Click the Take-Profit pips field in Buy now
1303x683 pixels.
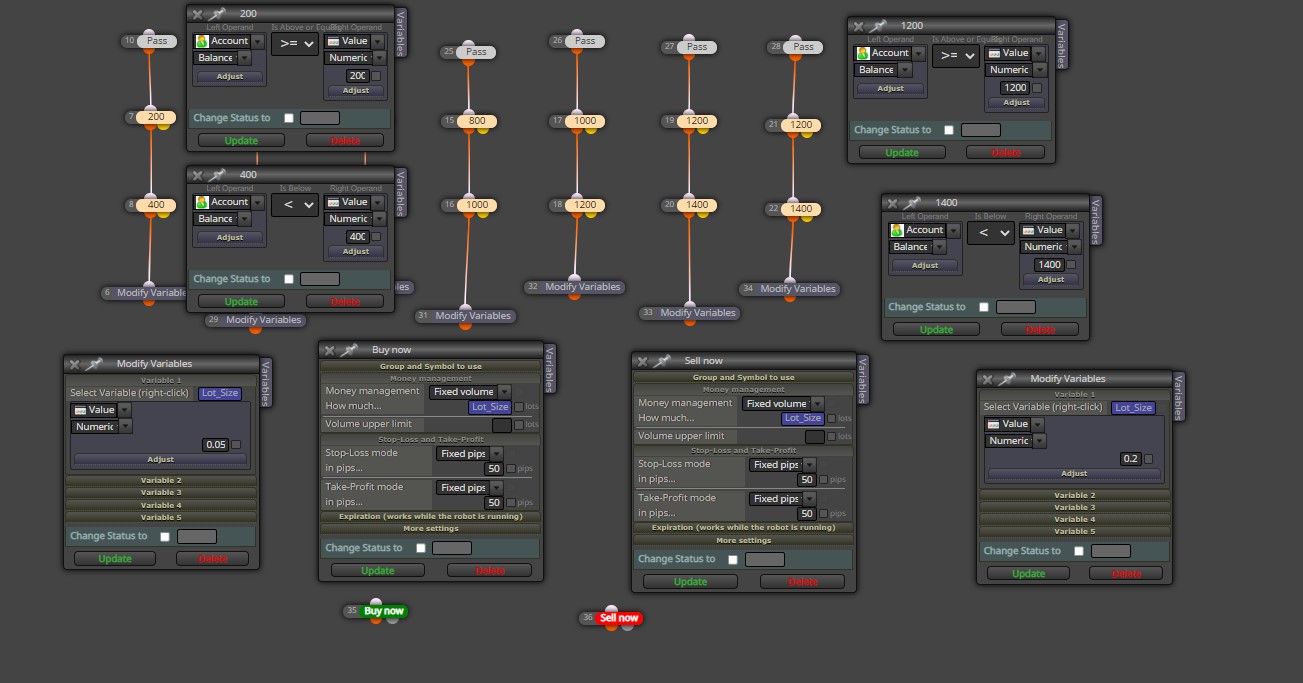tap(494, 503)
